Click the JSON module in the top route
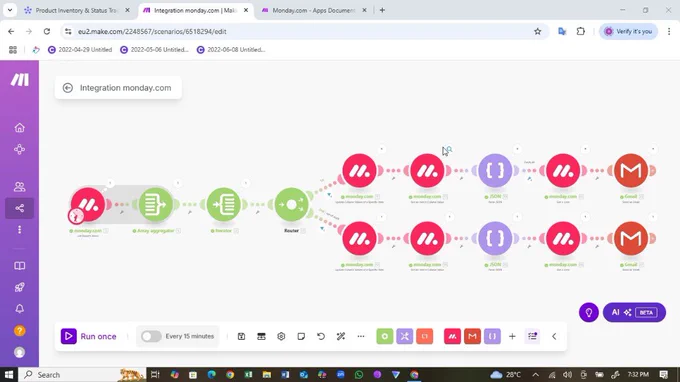The width and height of the screenshot is (680, 382). click(x=495, y=170)
